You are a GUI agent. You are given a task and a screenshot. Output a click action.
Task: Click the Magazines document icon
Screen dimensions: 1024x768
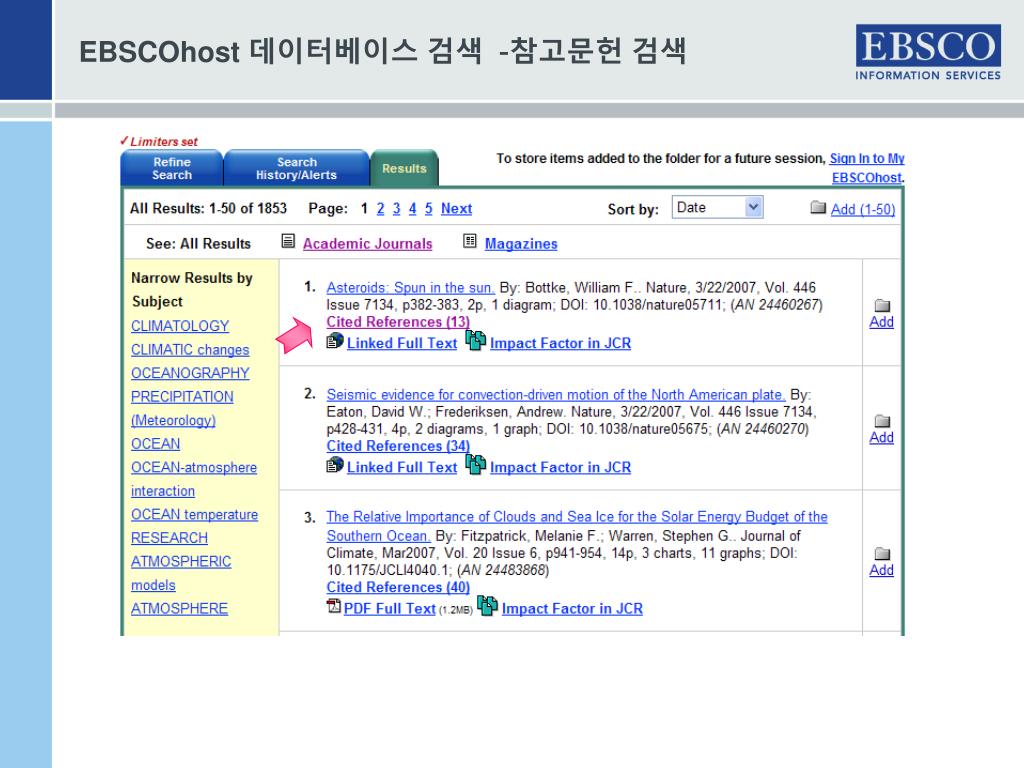[x=470, y=241]
